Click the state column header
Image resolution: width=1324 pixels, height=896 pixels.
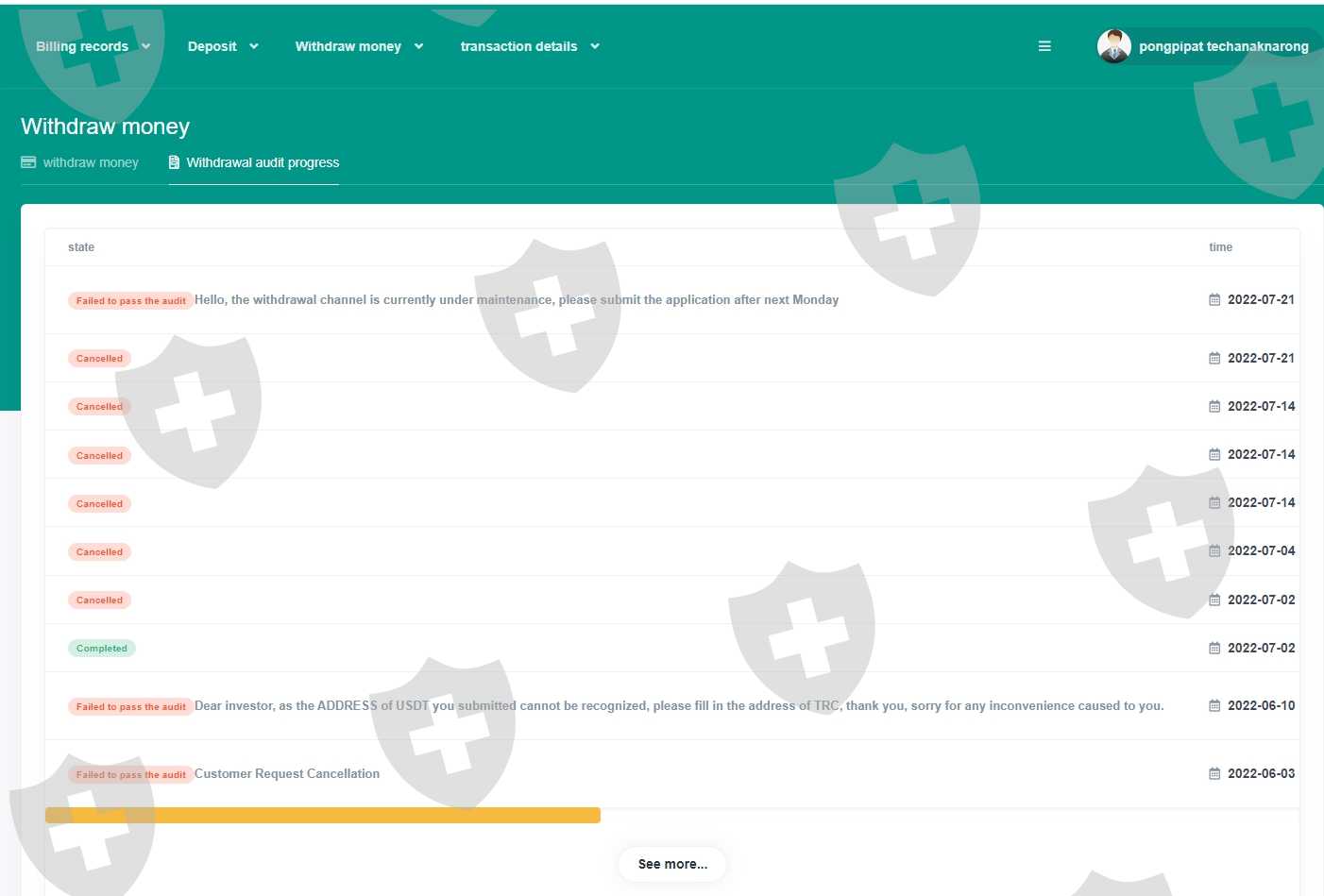tap(81, 247)
